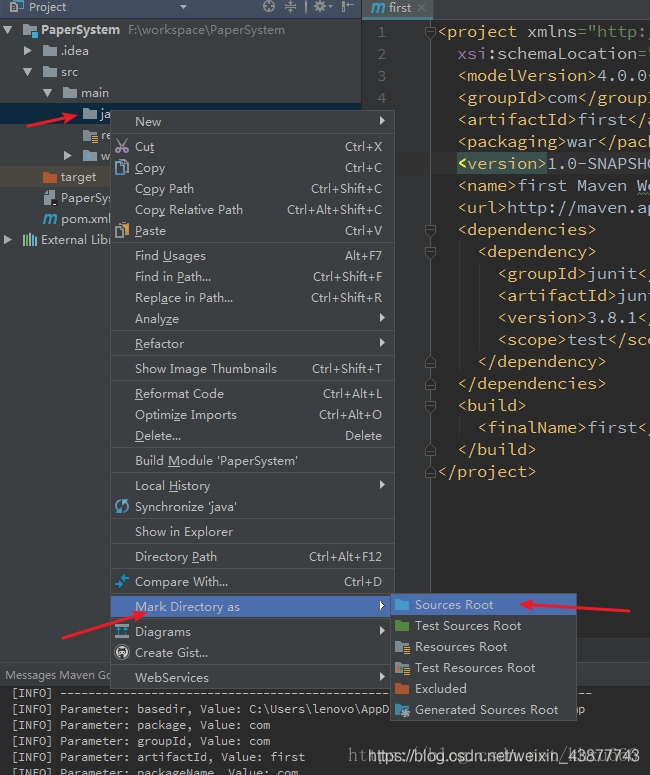
Task: Hide the Project panel with the hide icon
Action: tap(348, 6)
